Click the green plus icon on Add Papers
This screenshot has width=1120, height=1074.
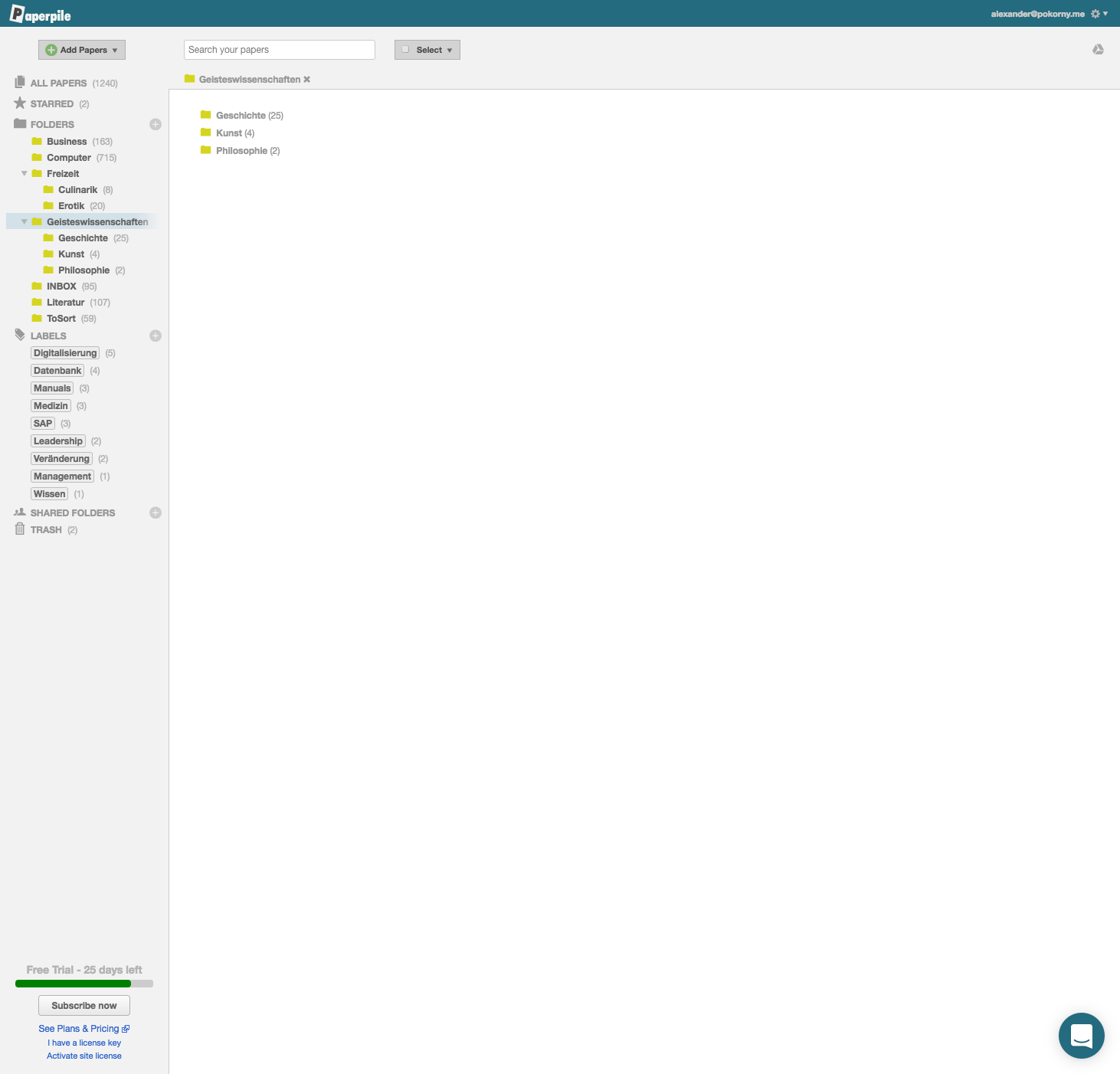(x=51, y=50)
